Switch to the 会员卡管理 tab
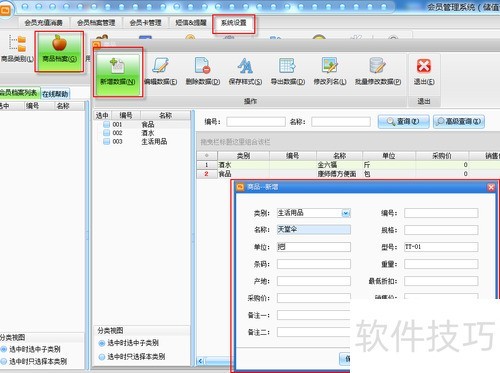Viewport: 500px width, 373px height. pos(145,23)
